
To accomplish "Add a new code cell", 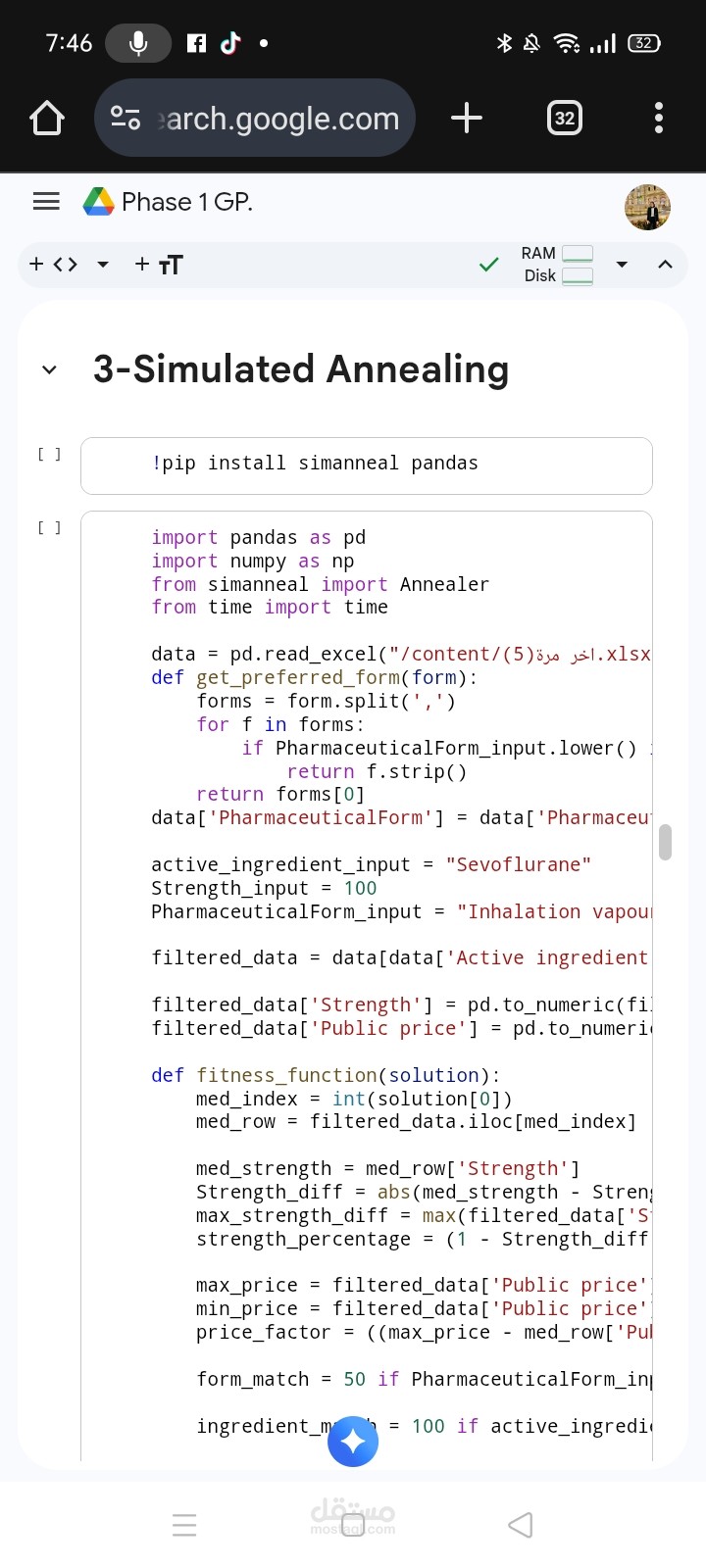I will pyautogui.click(x=53, y=265).
